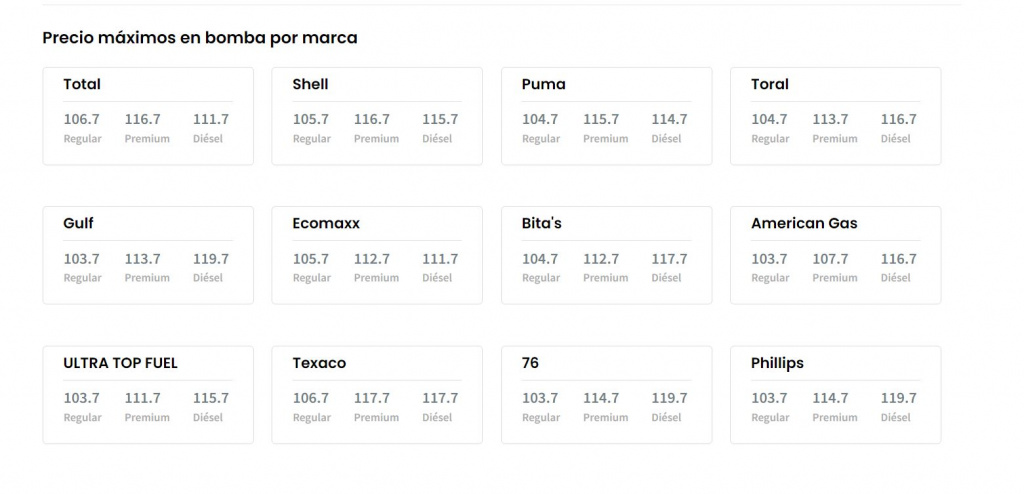1024x494 pixels.
Task: Select Gulf's Diésel price 119.7
Action: [x=211, y=259]
